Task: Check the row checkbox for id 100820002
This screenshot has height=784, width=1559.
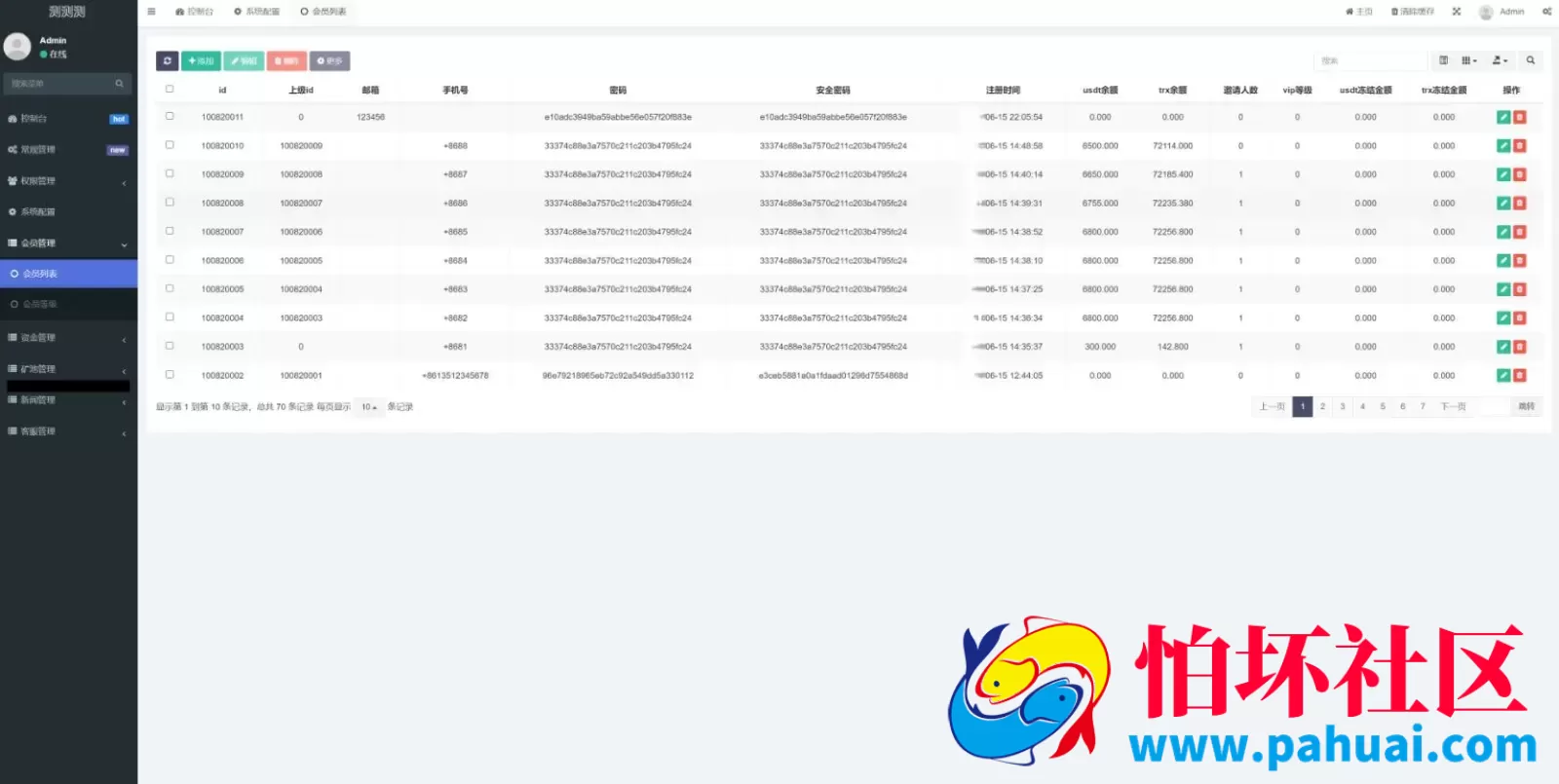Action: pyautogui.click(x=170, y=375)
